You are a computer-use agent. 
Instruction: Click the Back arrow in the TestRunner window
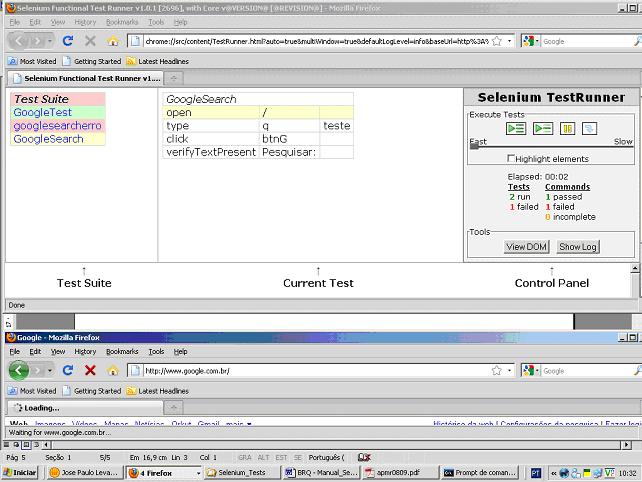click(x=18, y=41)
